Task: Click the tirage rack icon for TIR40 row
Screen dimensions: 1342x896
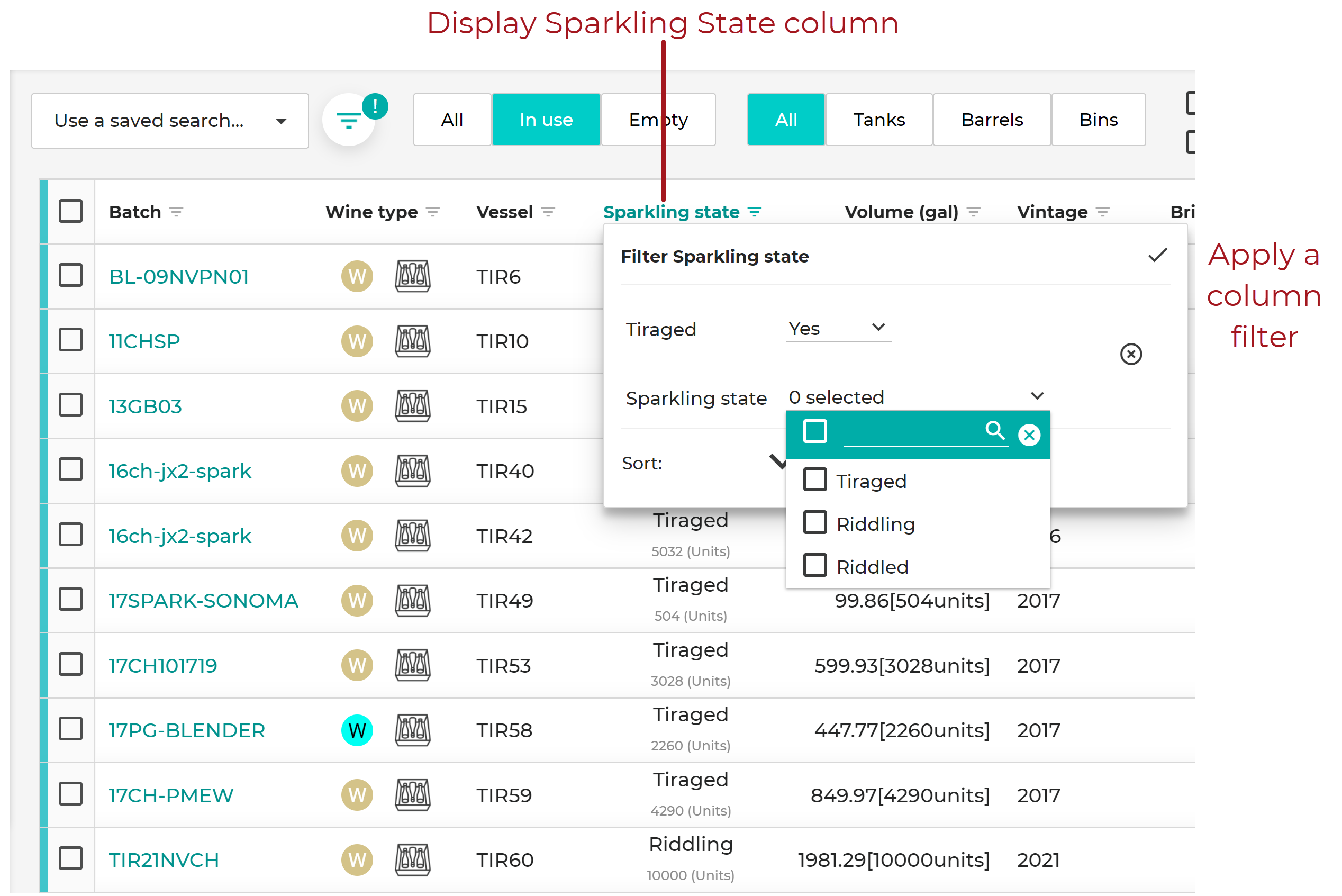Action: (x=412, y=471)
